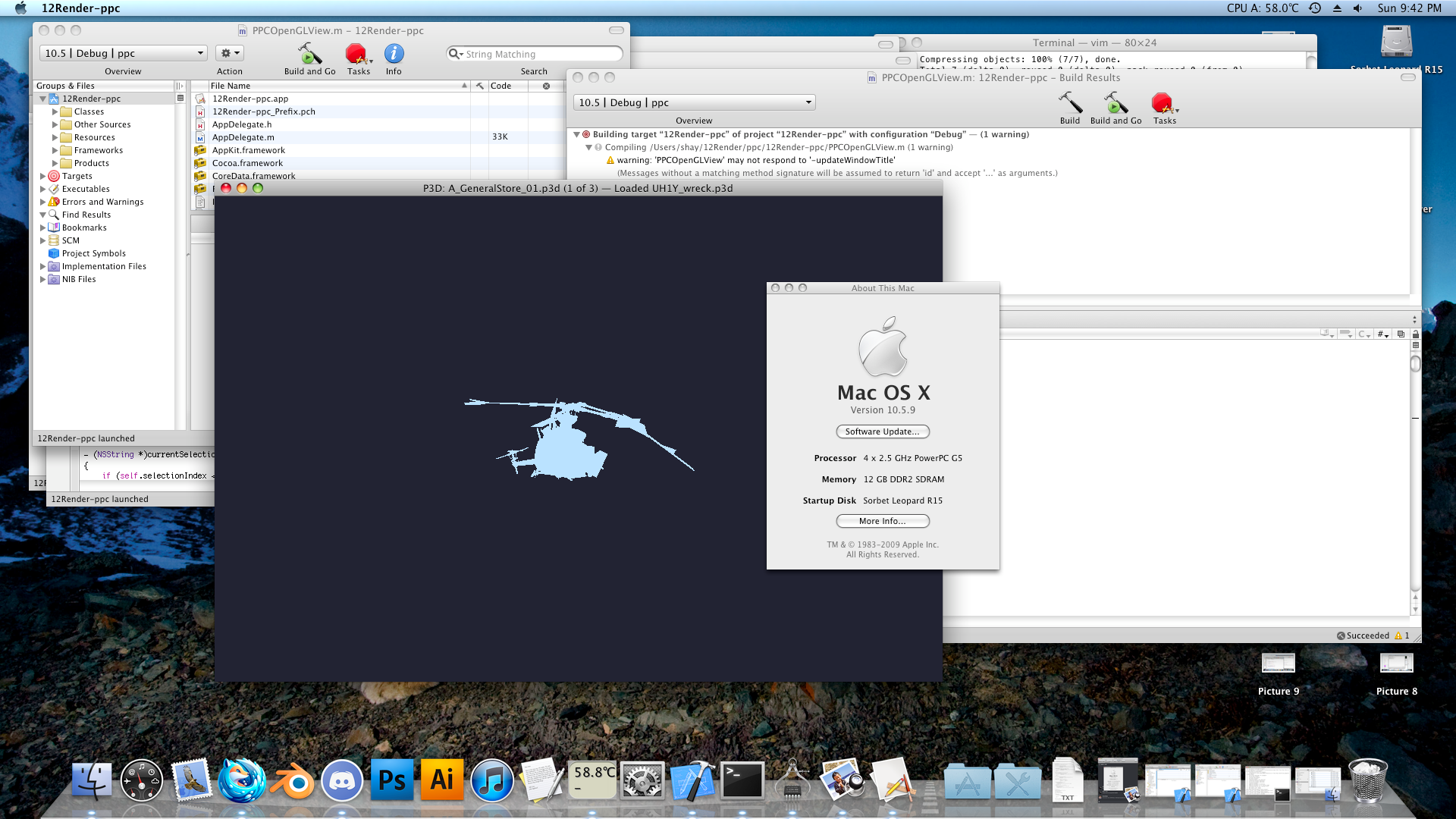This screenshot has height=819, width=1456.
Task: Open the 10.5 | Debug | ppc overview dropdown in the Build Results window
Action: click(x=694, y=102)
